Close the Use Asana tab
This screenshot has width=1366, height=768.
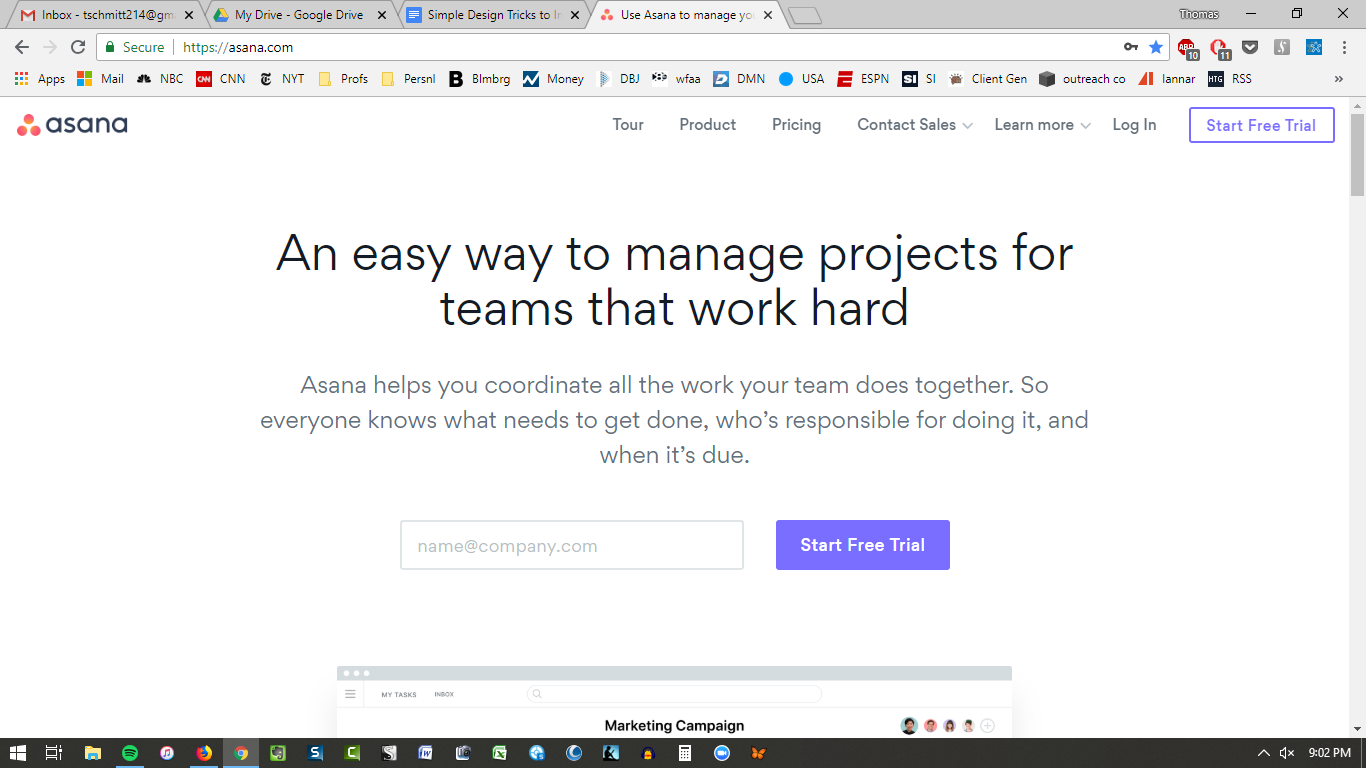click(x=767, y=16)
